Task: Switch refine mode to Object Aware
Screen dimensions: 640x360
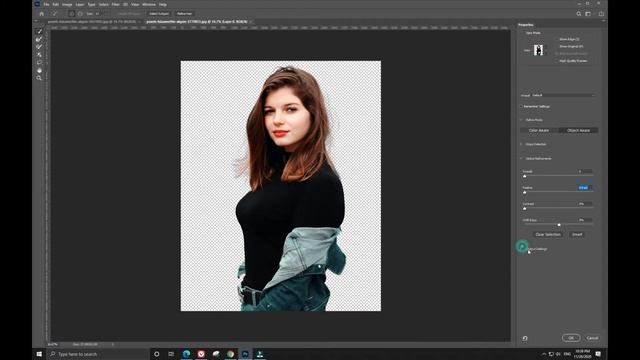Action: pyautogui.click(x=578, y=130)
